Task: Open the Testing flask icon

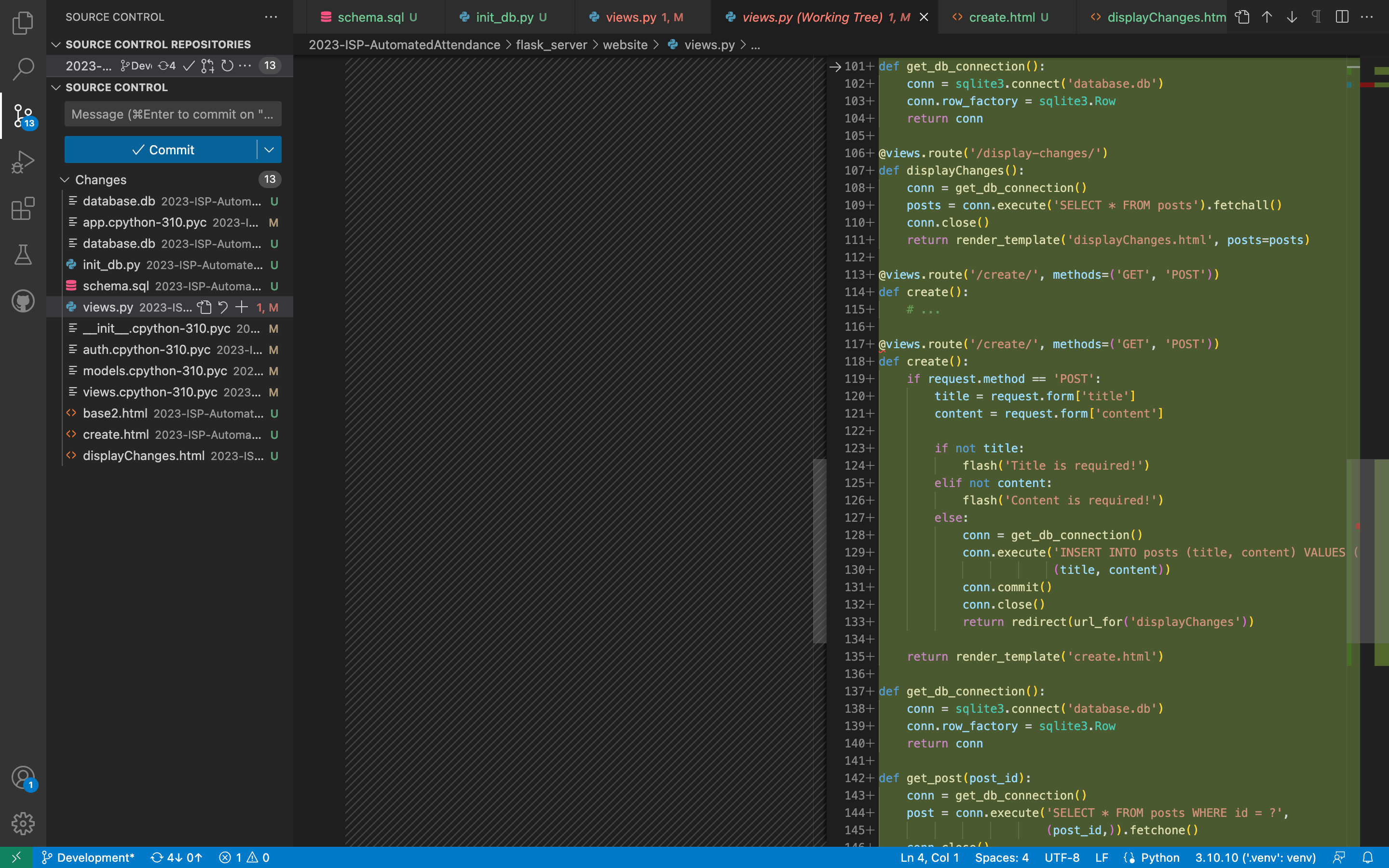Action: 23,255
